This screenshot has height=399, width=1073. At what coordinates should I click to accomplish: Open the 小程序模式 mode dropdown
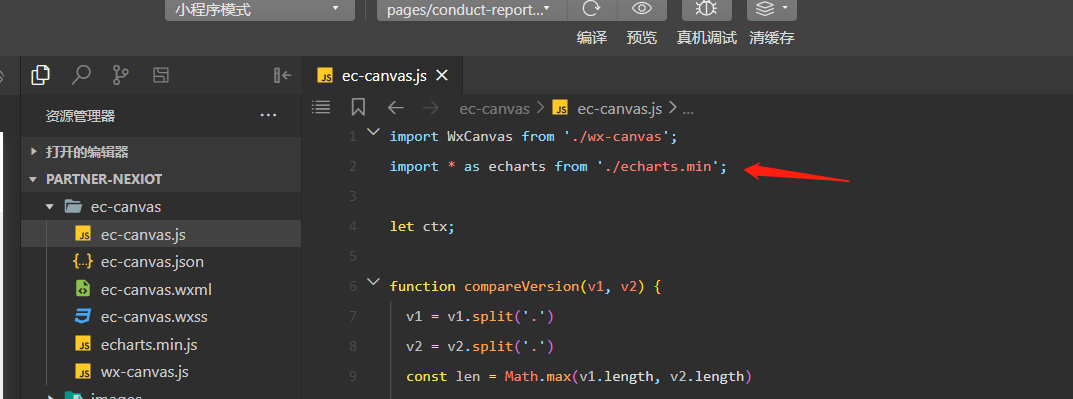click(x=259, y=10)
